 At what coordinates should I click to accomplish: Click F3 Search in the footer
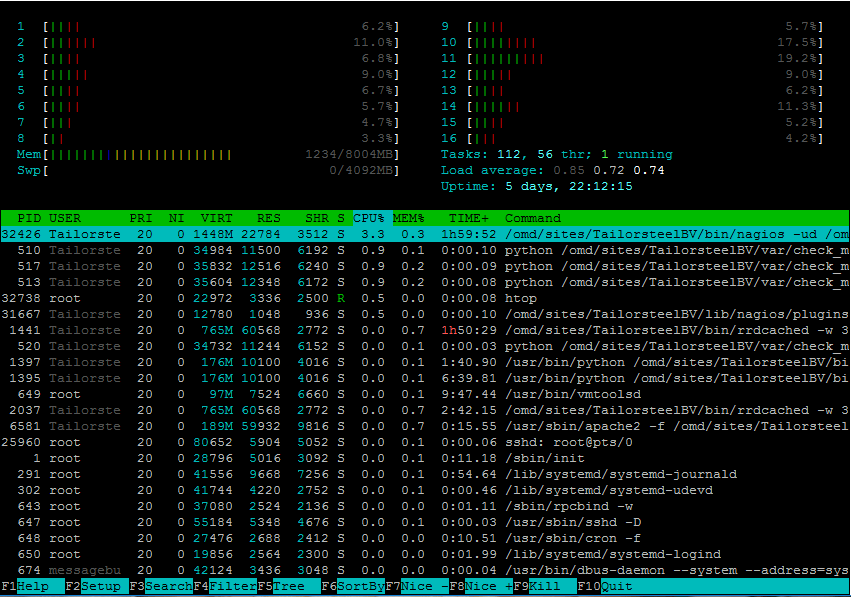(161, 587)
